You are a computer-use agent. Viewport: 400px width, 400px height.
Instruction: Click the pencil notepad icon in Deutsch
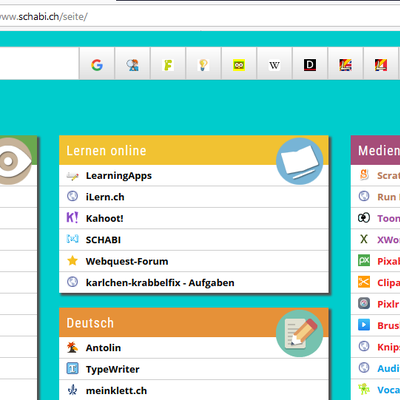[299, 333]
